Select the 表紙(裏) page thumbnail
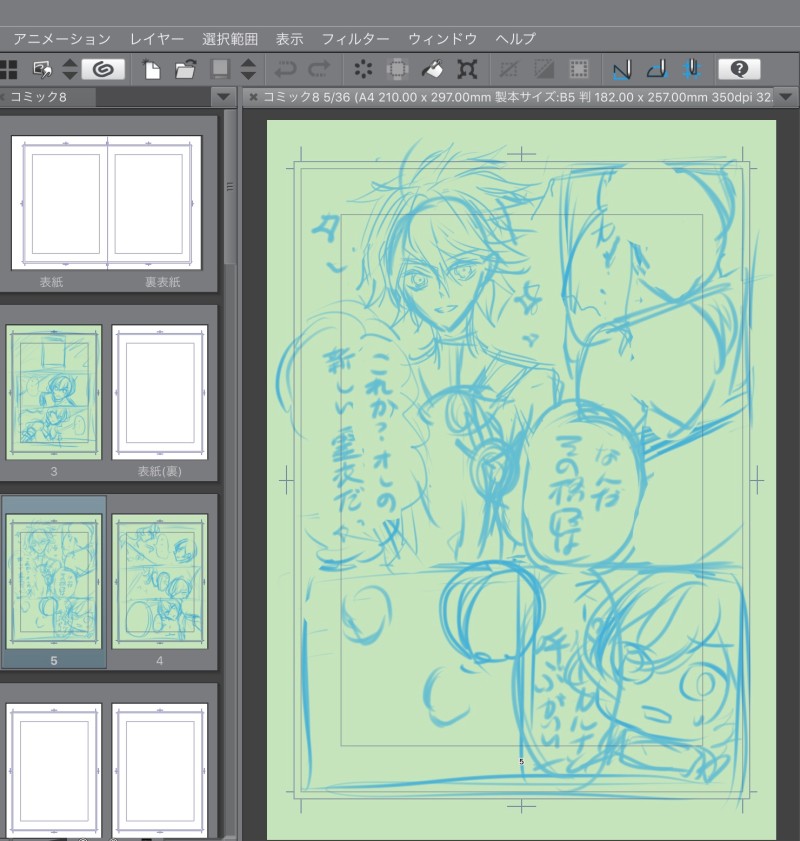The width and height of the screenshot is (800, 841). pyautogui.click(x=159, y=392)
